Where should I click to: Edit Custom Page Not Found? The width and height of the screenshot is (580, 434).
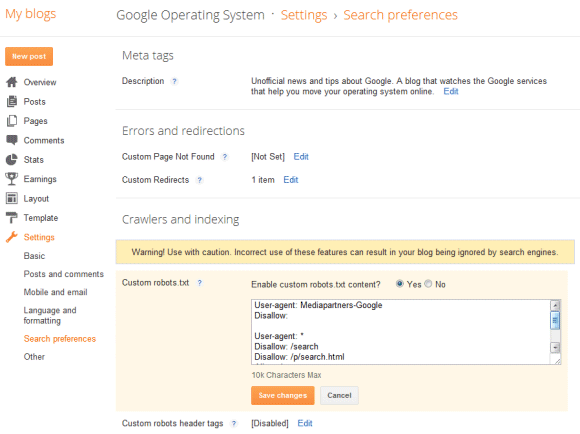pos(301,157)
